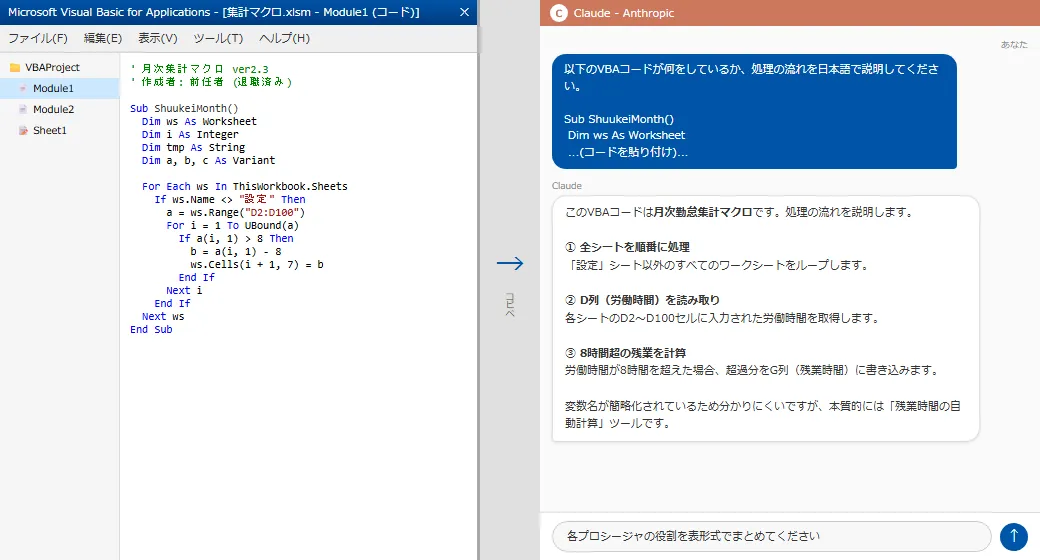Click the End Sub code line
The height and width of the screenshot is (560, 1040).
click(x=151, y=329)
